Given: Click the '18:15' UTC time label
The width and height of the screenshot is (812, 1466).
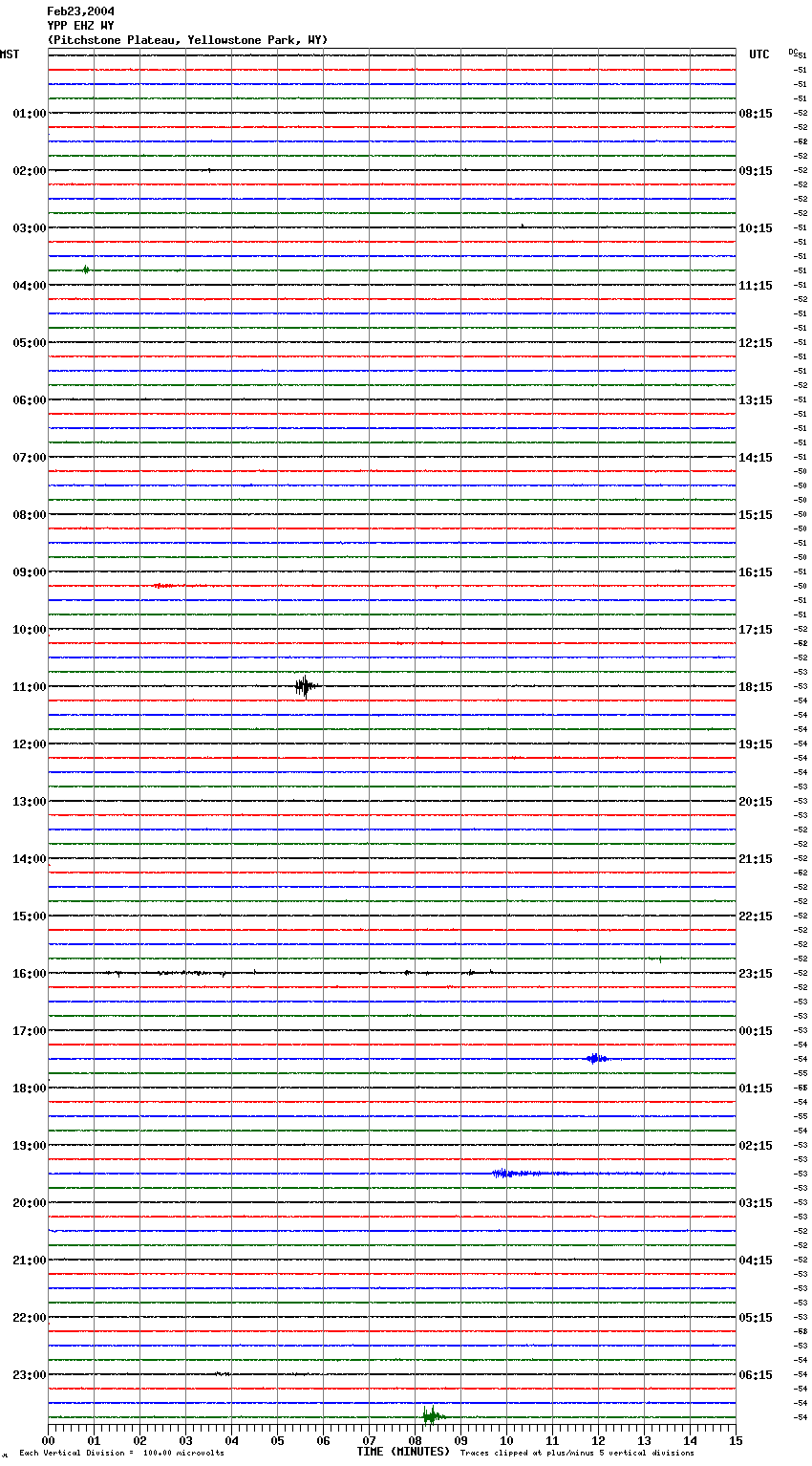Looking at the screenshot, I should coord(756,687).
